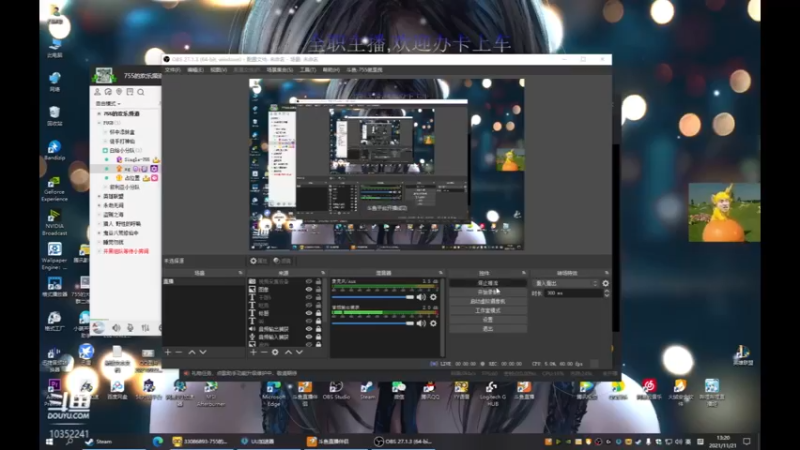The image size is (800, 450).
Task: Mute the 音频输出捕获 mixer channel
Action: click(421, 323)
